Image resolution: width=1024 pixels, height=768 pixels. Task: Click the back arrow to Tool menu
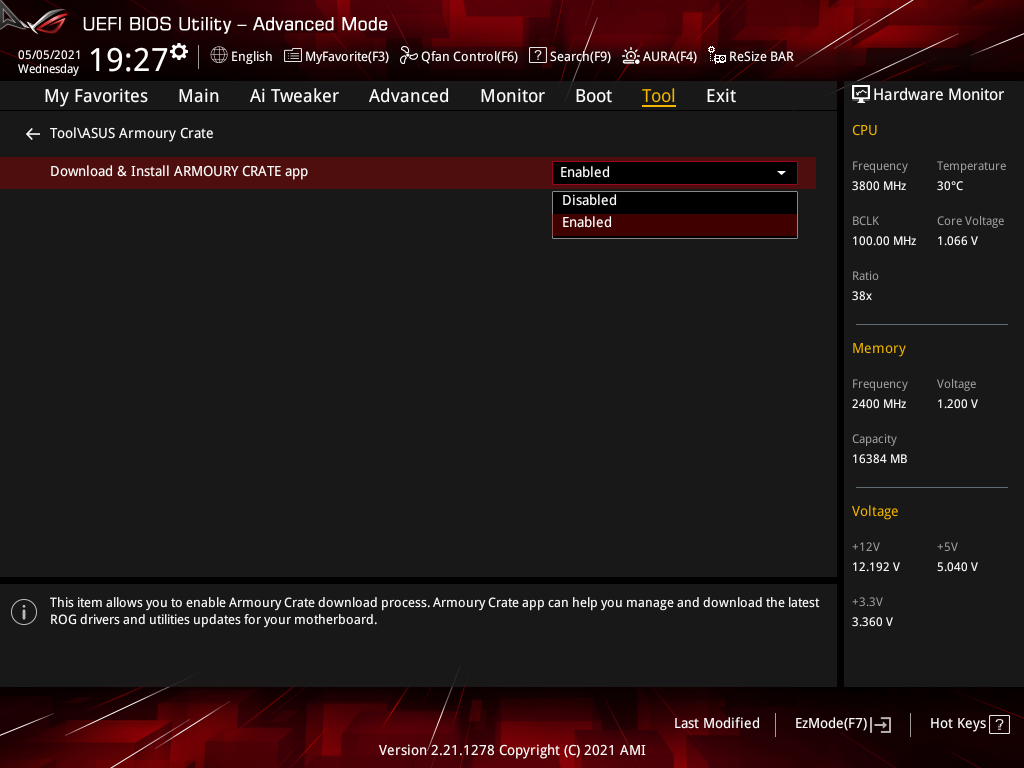[33, 134]
